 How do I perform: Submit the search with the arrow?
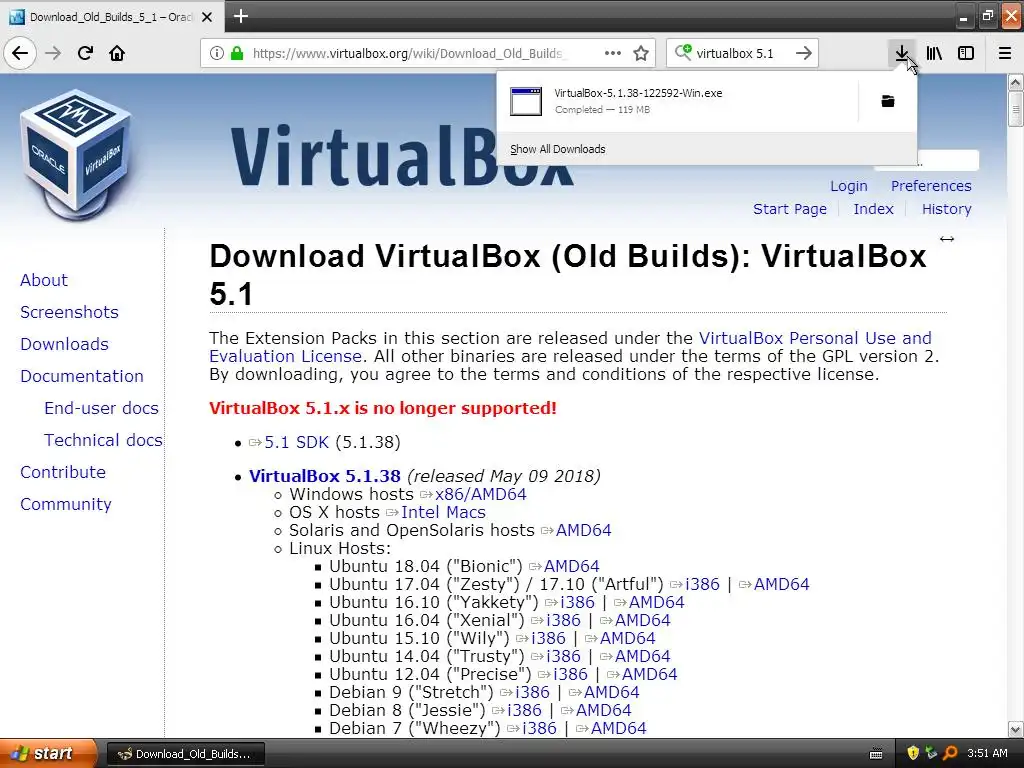coord(804,53)
